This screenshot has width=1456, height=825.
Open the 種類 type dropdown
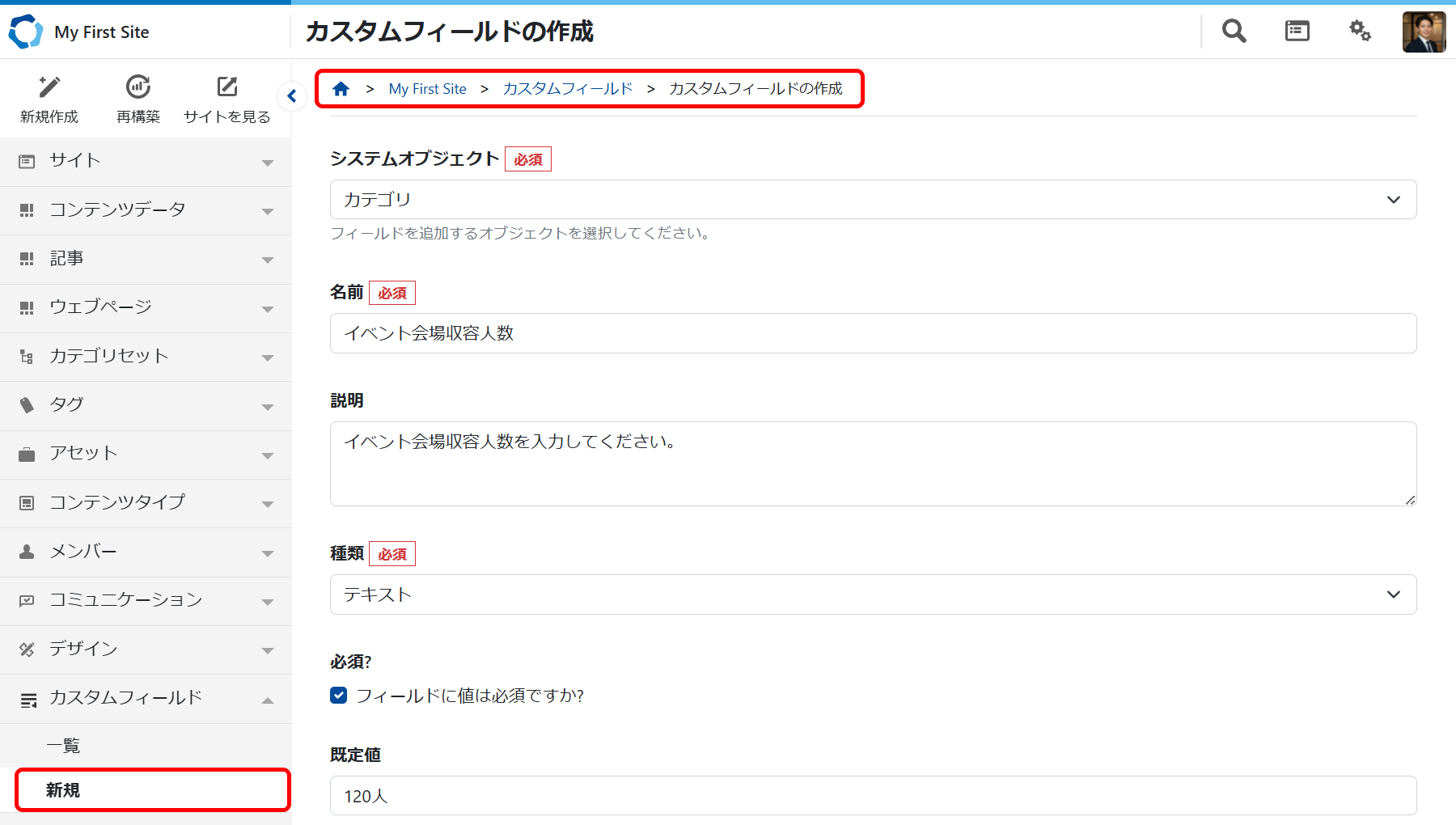tap(873, 594)
